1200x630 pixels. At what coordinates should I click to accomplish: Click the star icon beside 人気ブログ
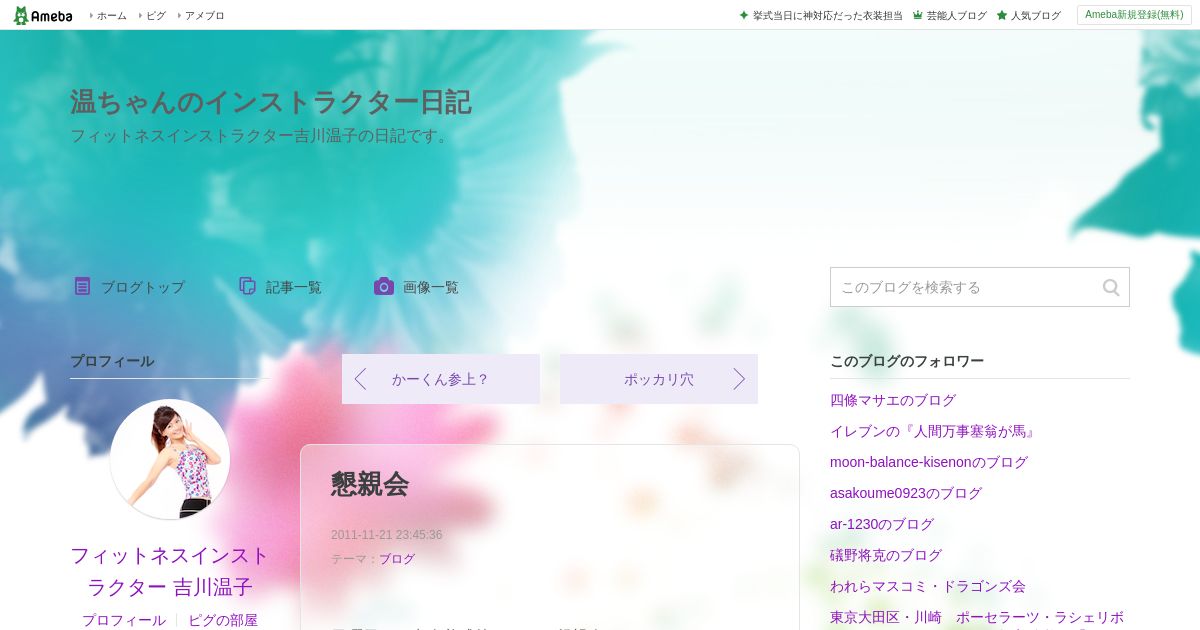click(1002, 15)
